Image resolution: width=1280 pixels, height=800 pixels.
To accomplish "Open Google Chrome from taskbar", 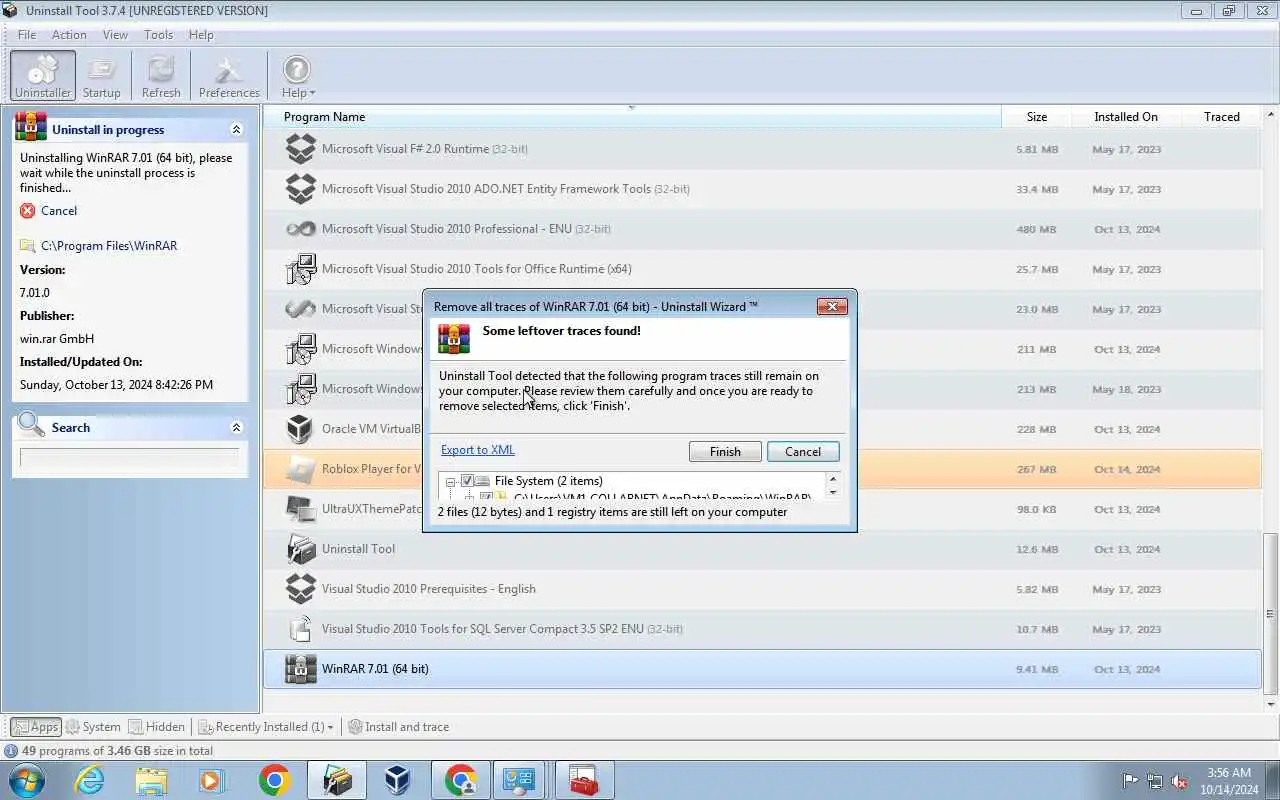I will [x=274, y=780].
